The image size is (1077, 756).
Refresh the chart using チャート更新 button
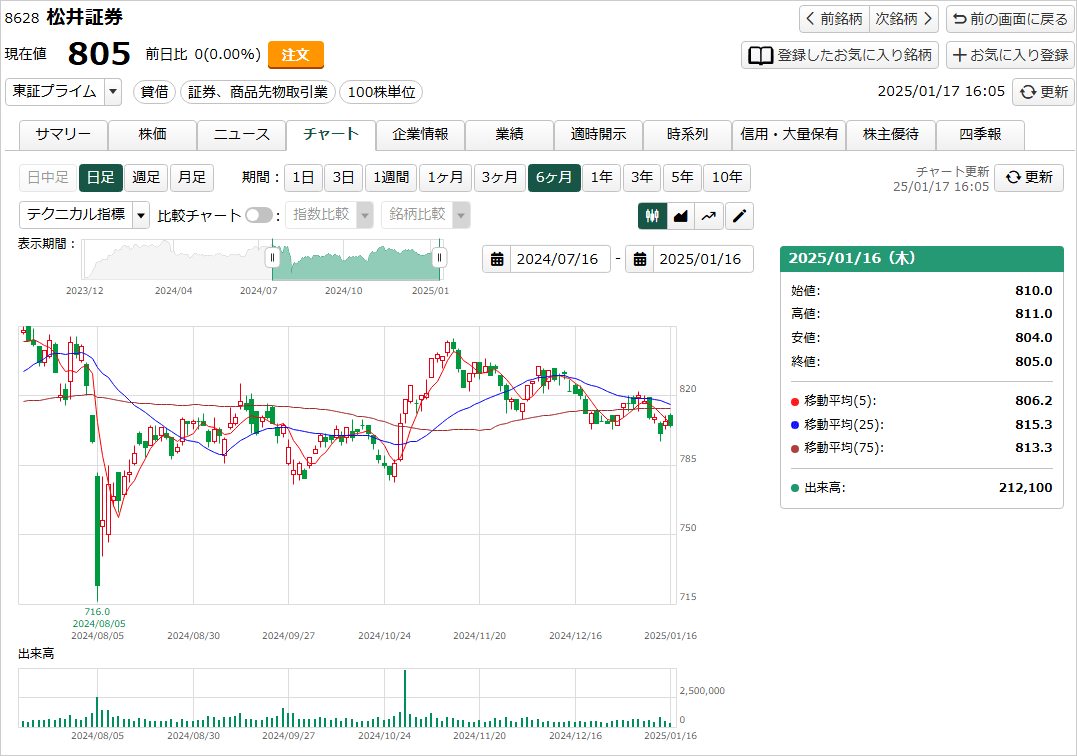1029,177
